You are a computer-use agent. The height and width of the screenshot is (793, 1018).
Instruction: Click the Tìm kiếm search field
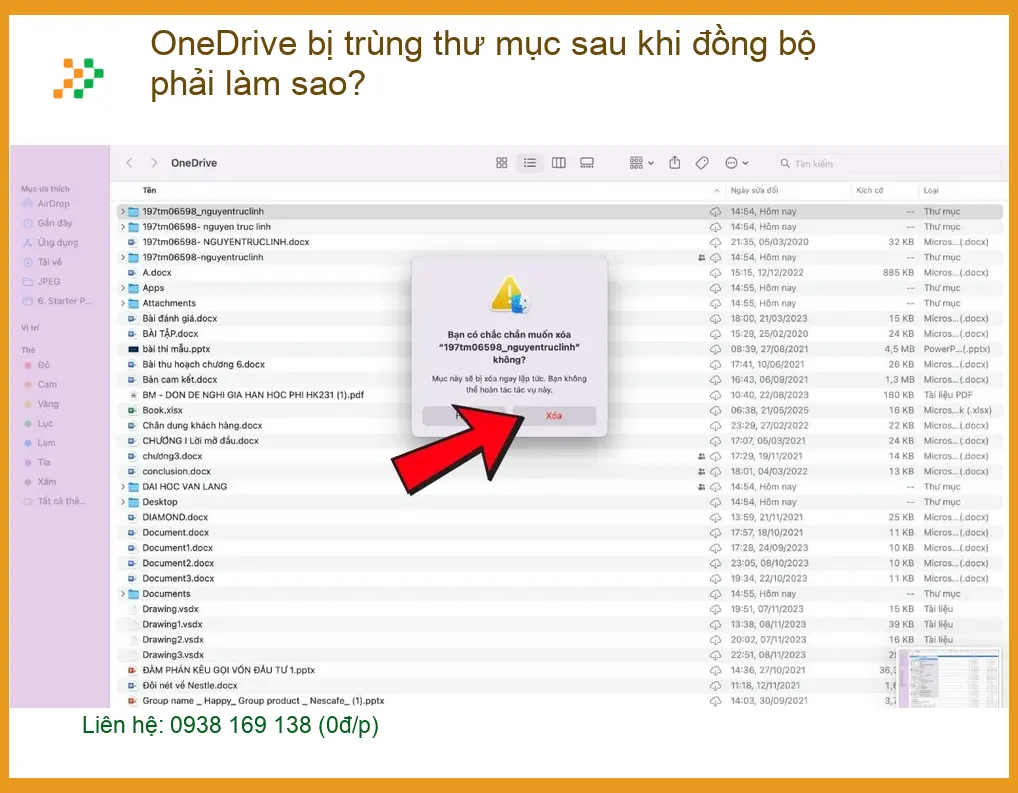(888, 164)
